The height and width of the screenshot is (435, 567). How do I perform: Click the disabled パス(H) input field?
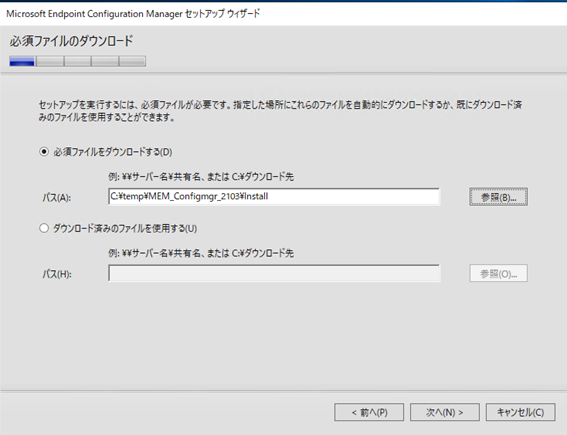point(274,273)
